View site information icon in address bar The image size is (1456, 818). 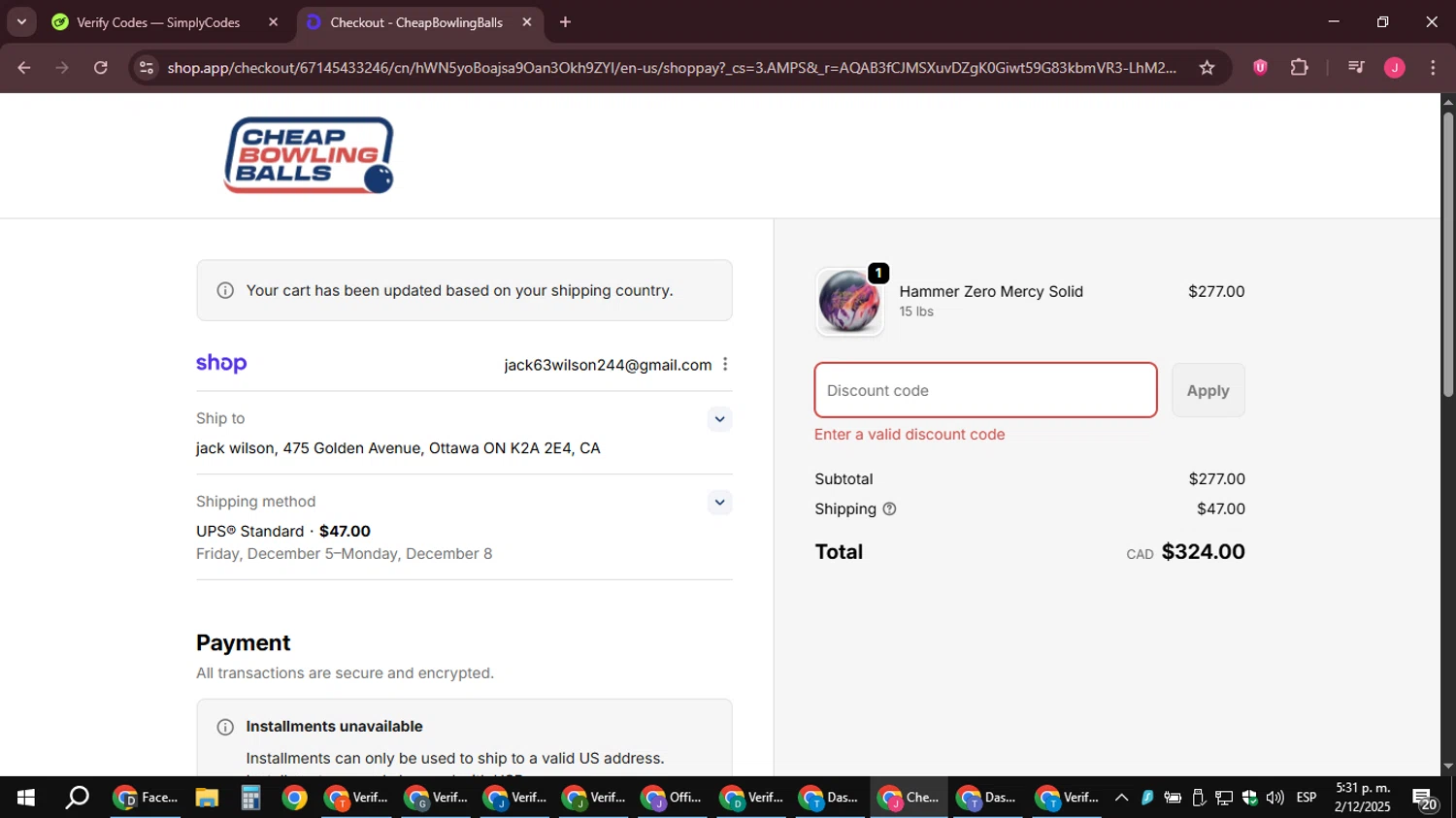(147, 68)
